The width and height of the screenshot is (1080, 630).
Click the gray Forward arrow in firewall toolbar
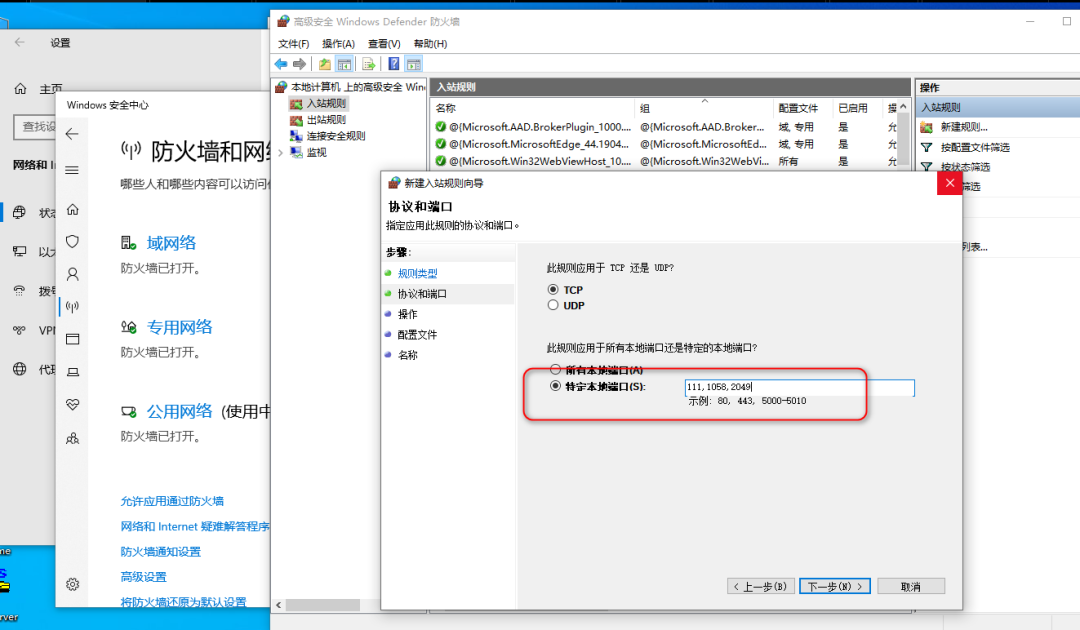[299, 64]
